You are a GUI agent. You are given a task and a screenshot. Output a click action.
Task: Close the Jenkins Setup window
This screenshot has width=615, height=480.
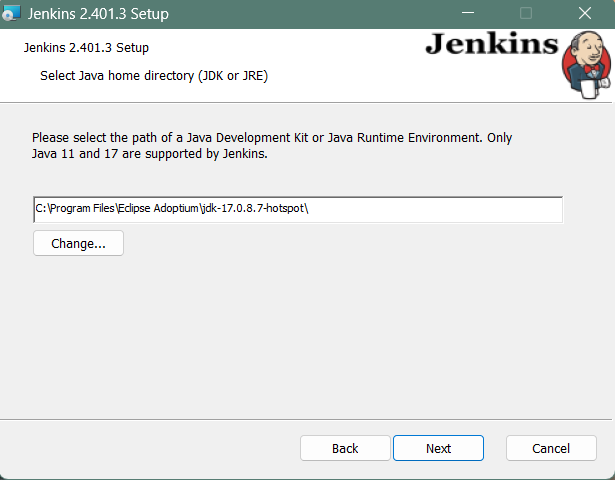pyautogui.click(x=585, y=14)
